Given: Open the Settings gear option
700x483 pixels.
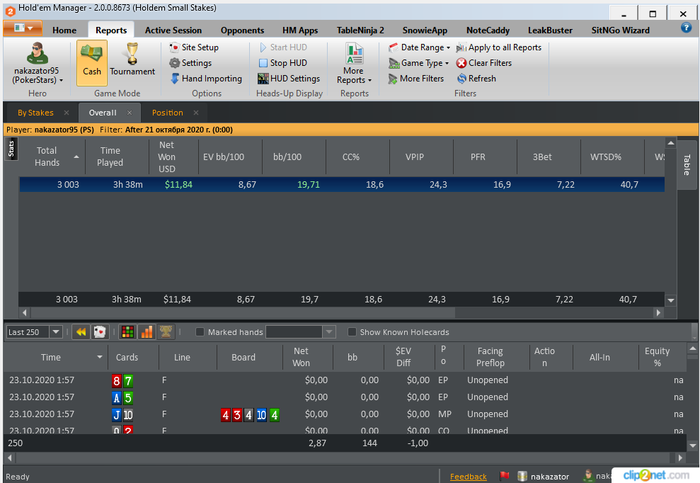Looking at the screenshot, I should click(191, 63).
